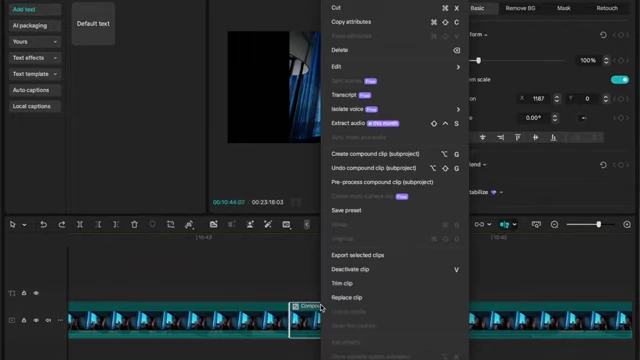
Task: Split the clip at the playhead
Action: 80,224
